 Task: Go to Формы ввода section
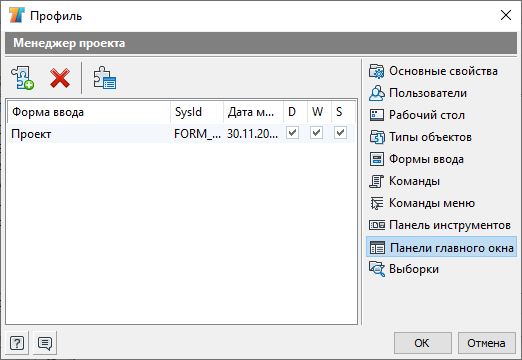click(416, 159)
